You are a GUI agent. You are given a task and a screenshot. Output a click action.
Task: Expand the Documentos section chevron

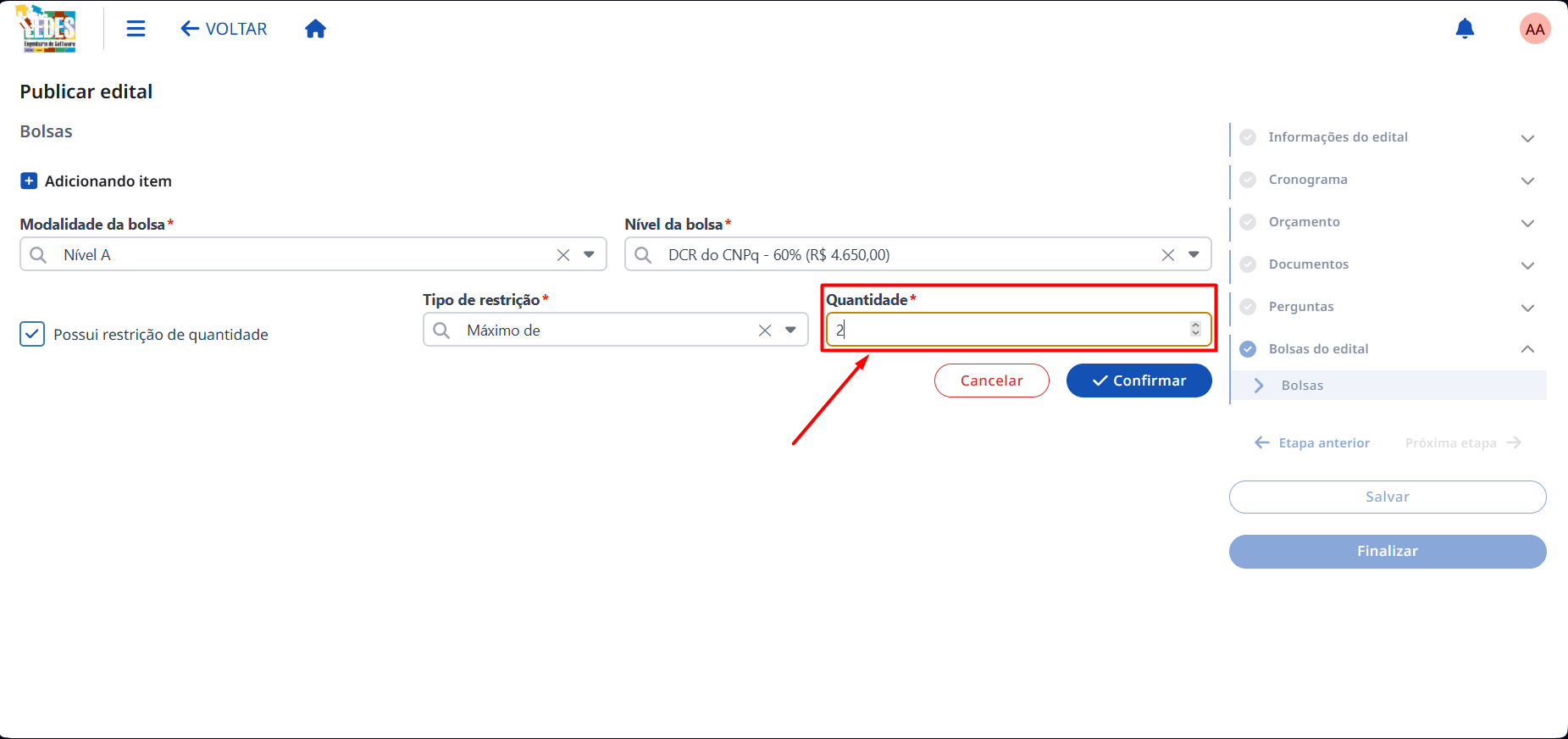[x=1527, y=265]
